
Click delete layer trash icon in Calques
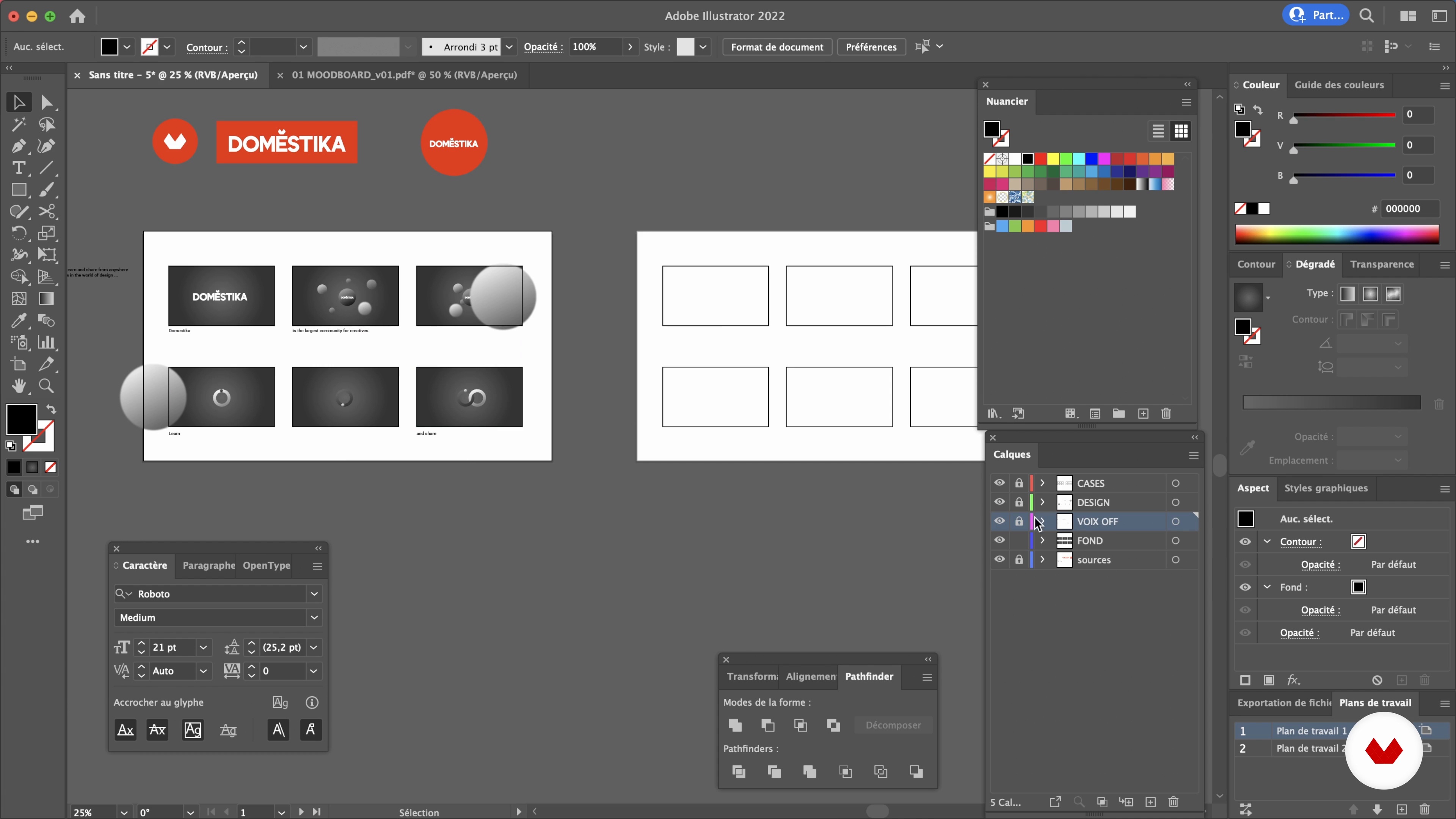click(1174, 802)
